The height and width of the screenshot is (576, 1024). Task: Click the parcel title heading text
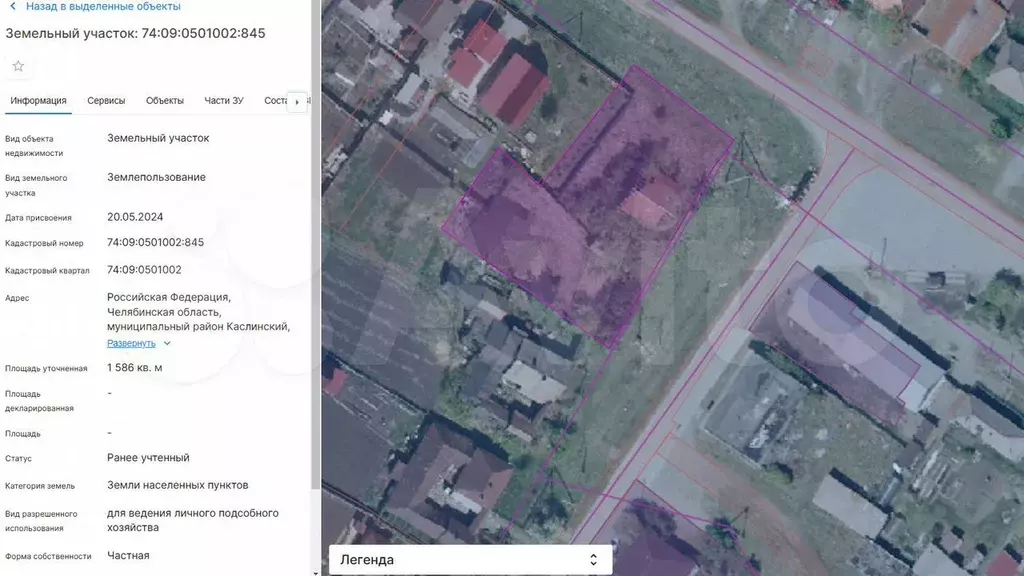tap(136, 33)
